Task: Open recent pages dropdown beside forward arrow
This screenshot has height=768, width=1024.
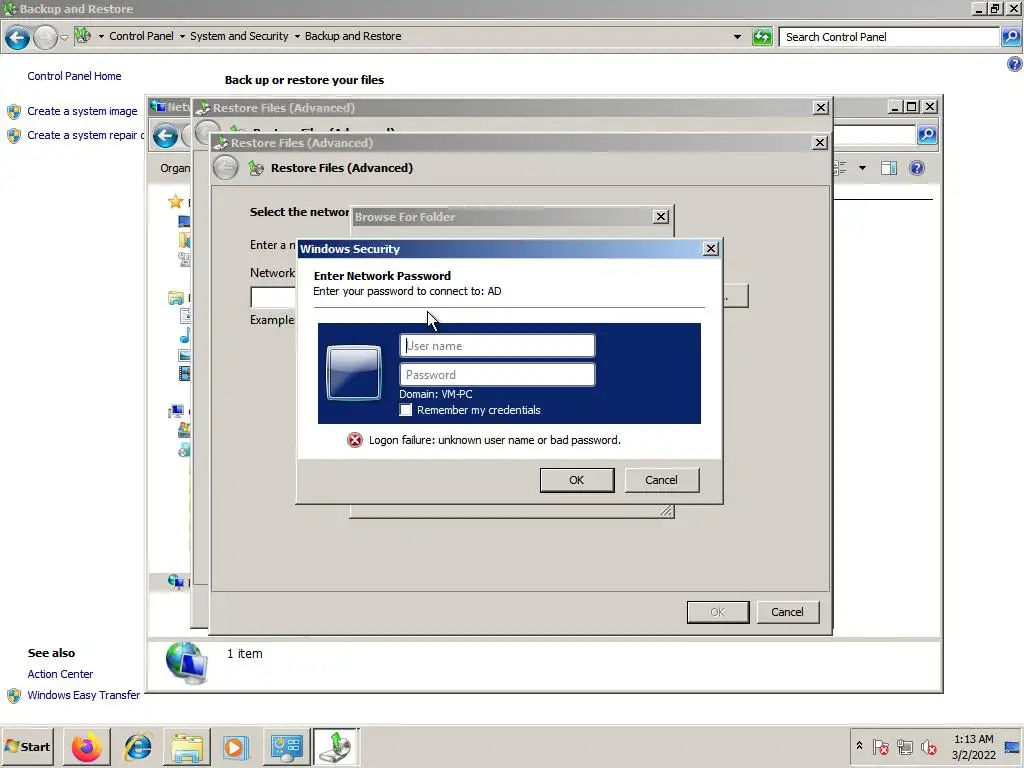Action: click(64, 37)
